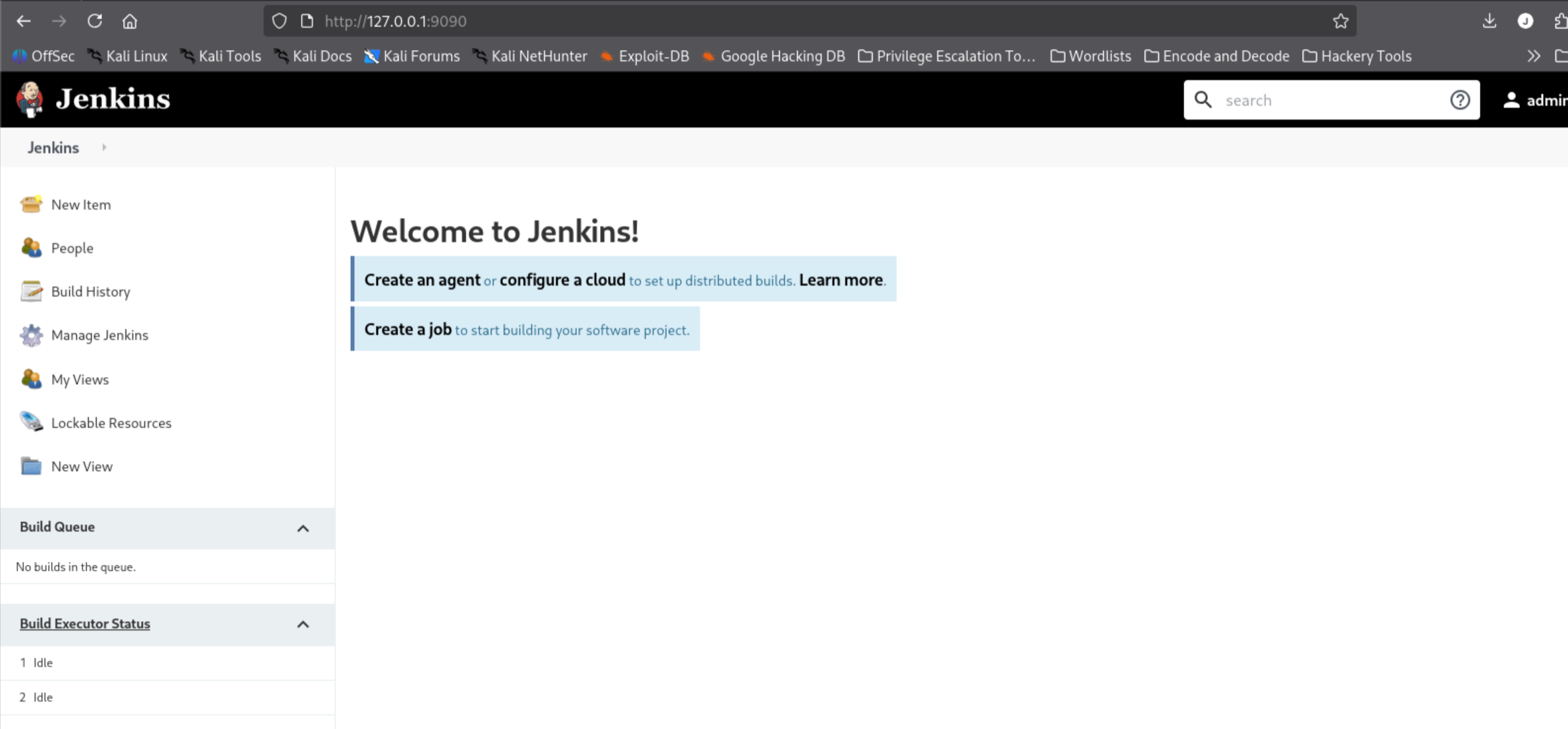Click the Manage Jenkins gear icon
The width and height of the screenshot is (1568, 729).
(x=31, y=335)
